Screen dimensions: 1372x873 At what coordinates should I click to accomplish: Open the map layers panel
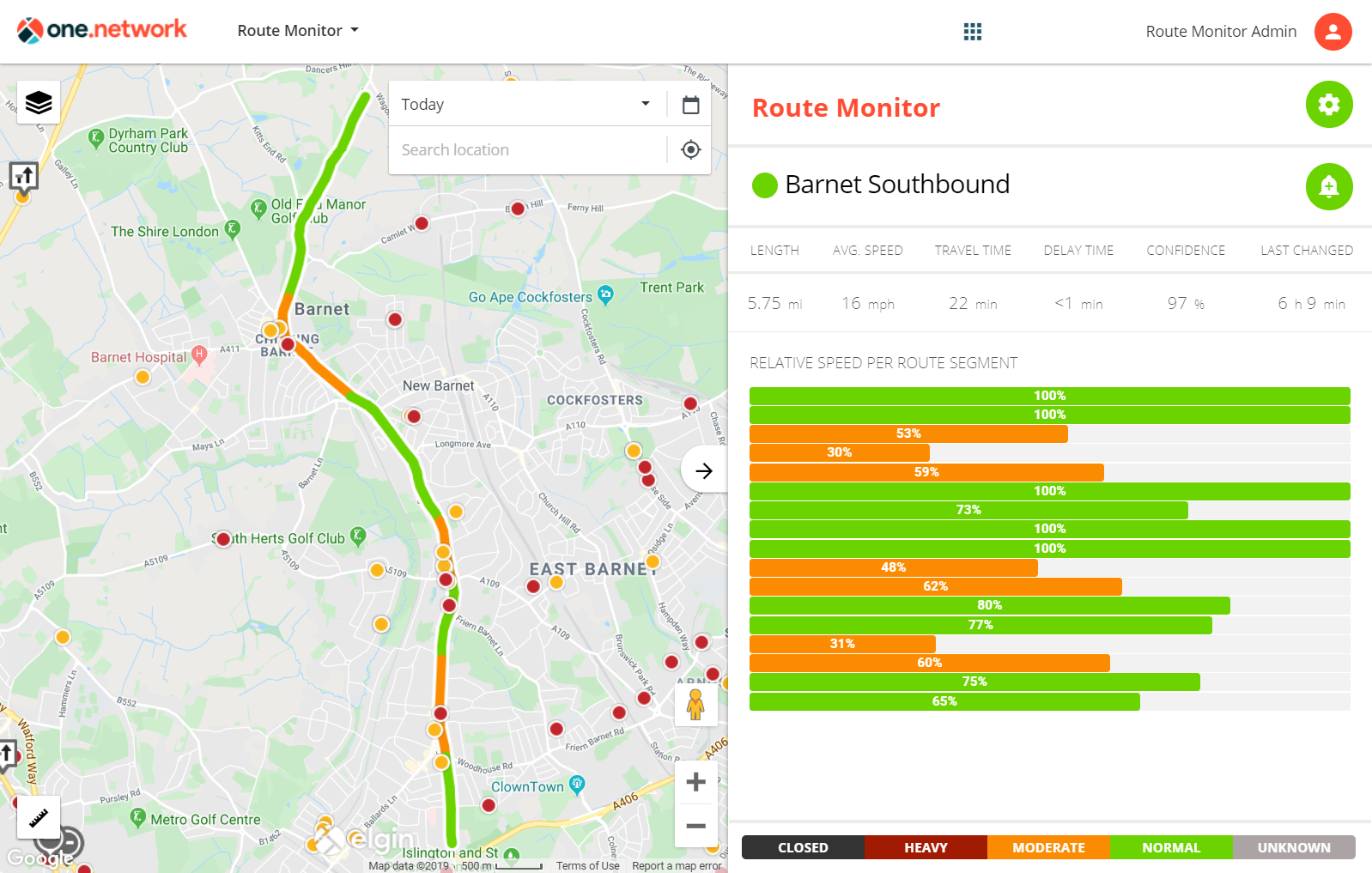click(39, 103)
